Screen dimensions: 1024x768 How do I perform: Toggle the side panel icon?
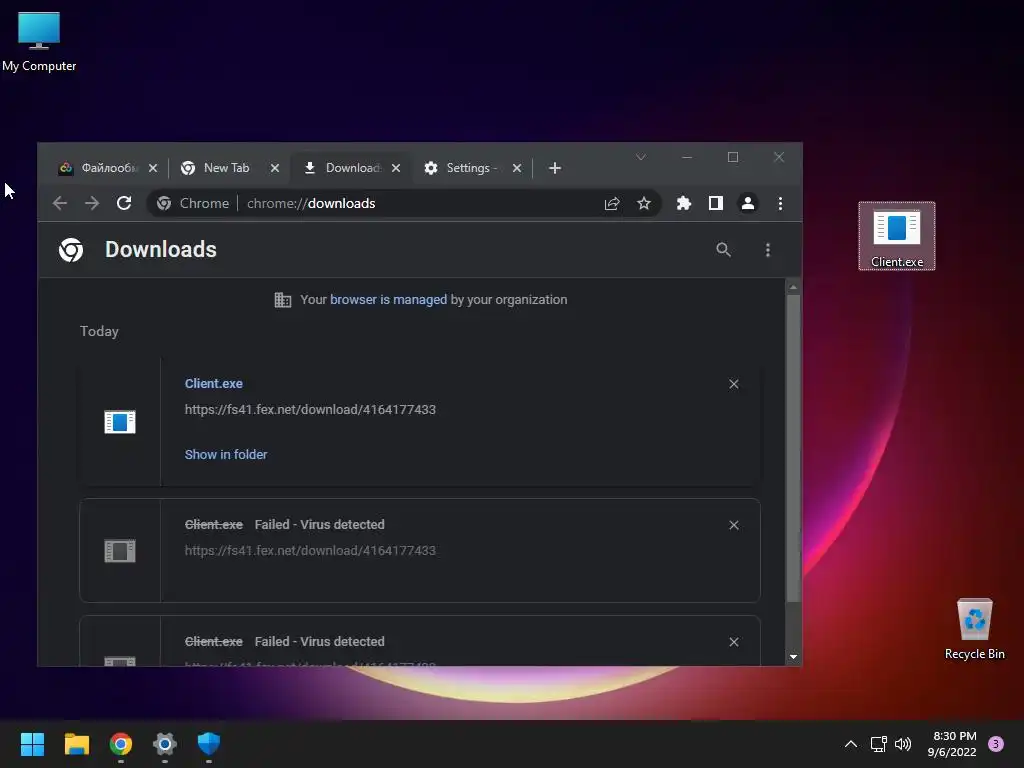point(716,203)
